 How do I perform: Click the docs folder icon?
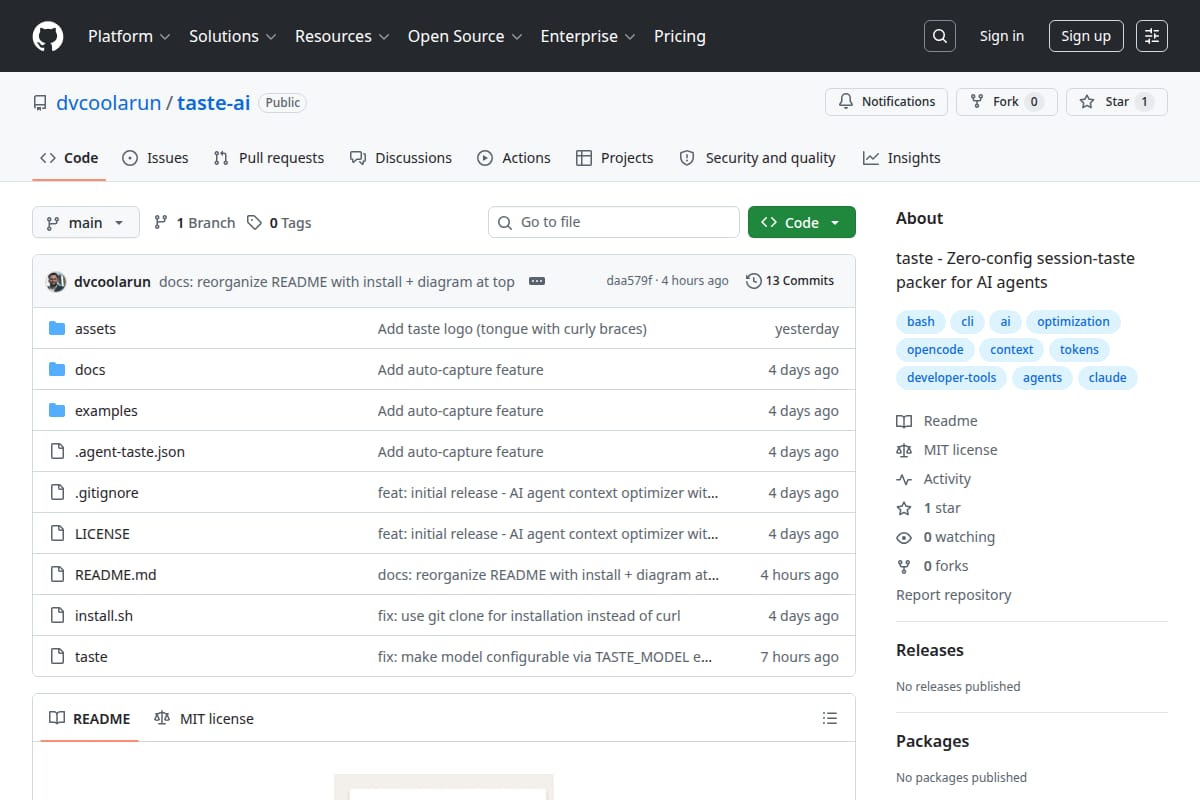click(x=57, y=370)
